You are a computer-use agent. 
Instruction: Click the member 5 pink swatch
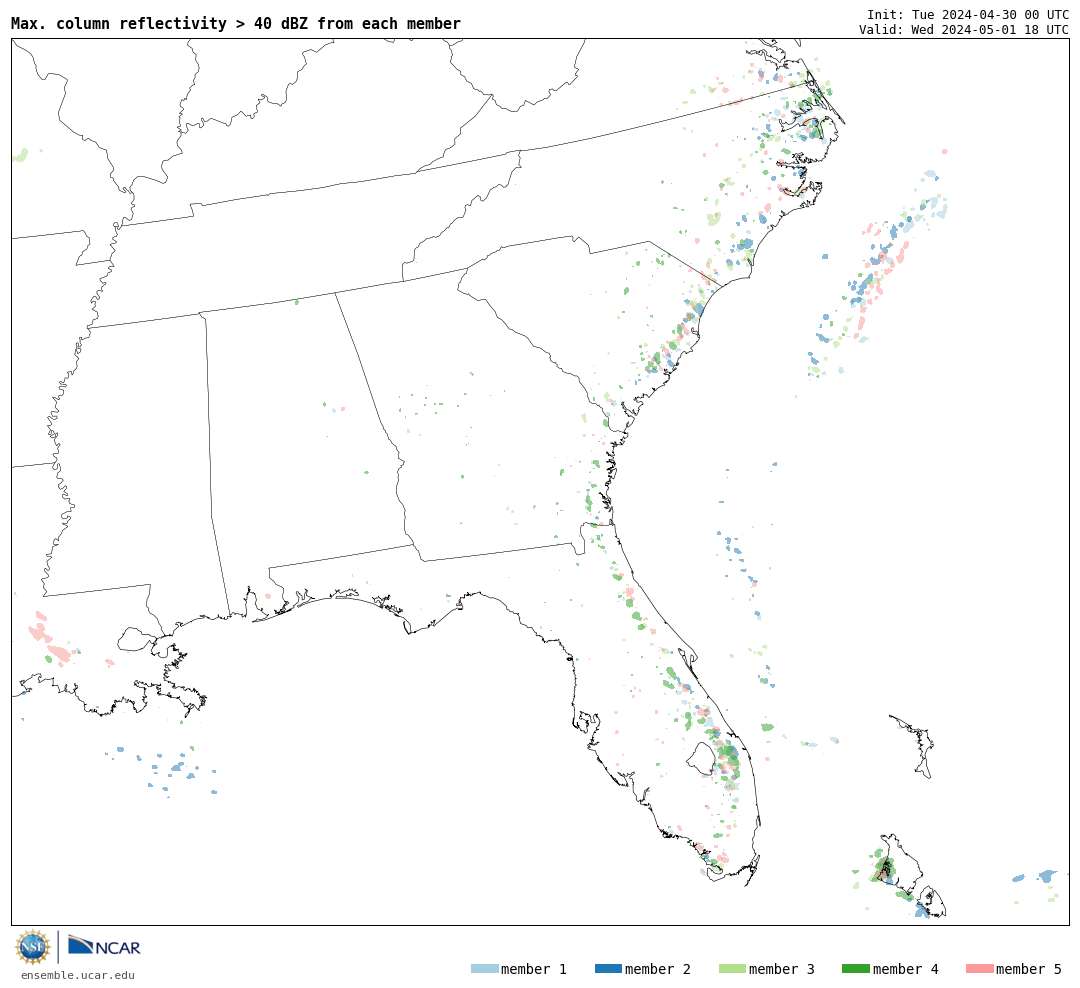979,969
